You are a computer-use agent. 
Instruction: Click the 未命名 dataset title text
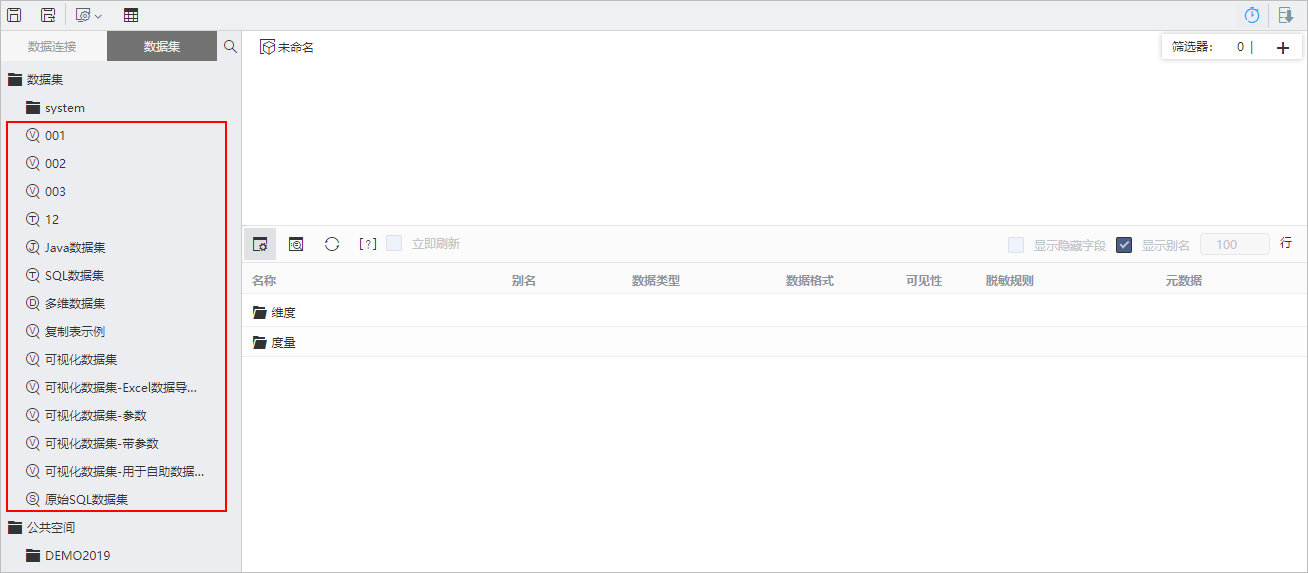[x=296, y=47]
